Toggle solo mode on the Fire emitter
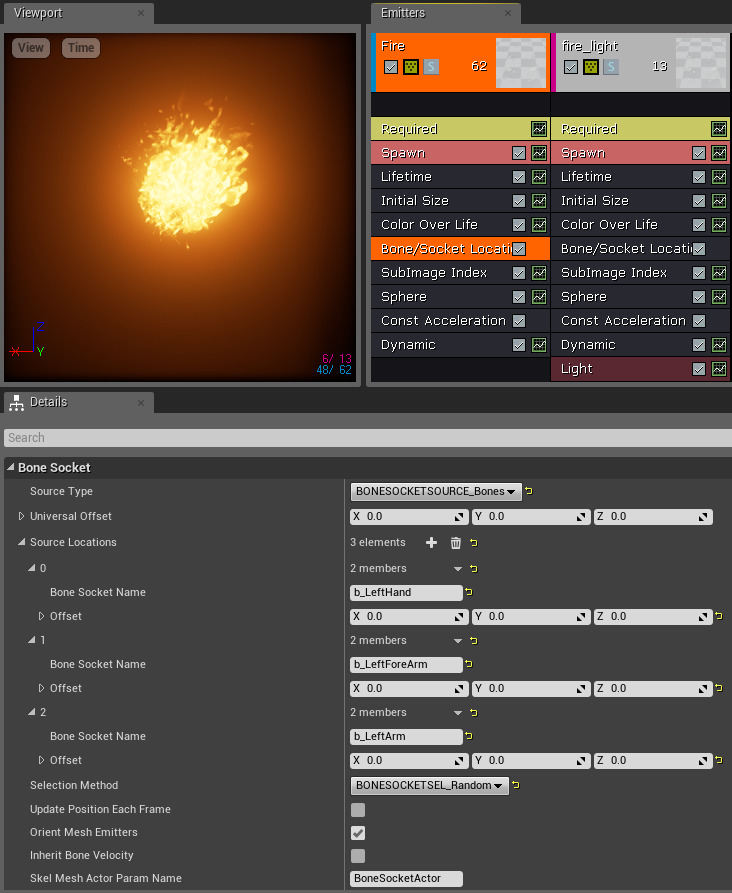Image resolution: width=732 pixels, height=893 pixels. pyautogui.click(x=431, y=67)
